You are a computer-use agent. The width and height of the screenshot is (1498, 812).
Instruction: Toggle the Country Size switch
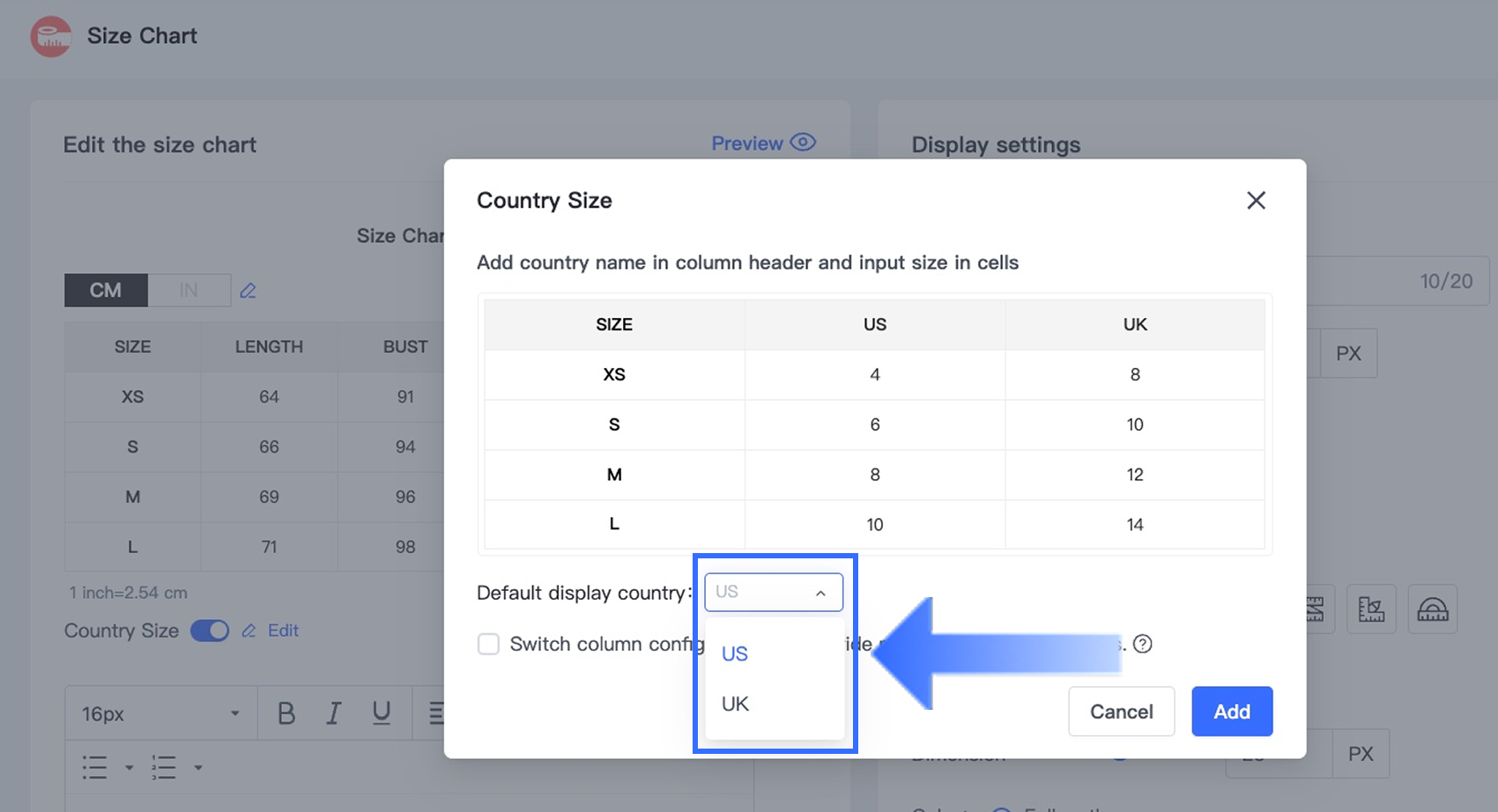coord(210,631)
